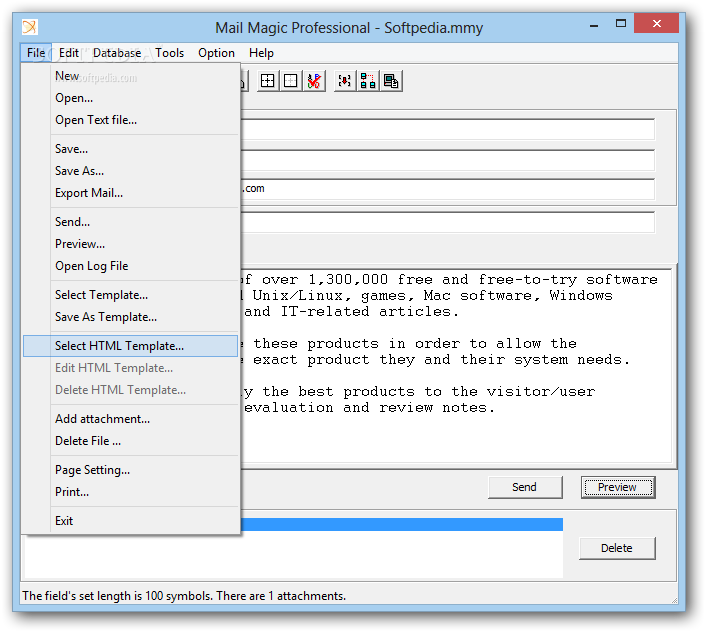Minimize the Mail Magic Professional window

[594, 25]
